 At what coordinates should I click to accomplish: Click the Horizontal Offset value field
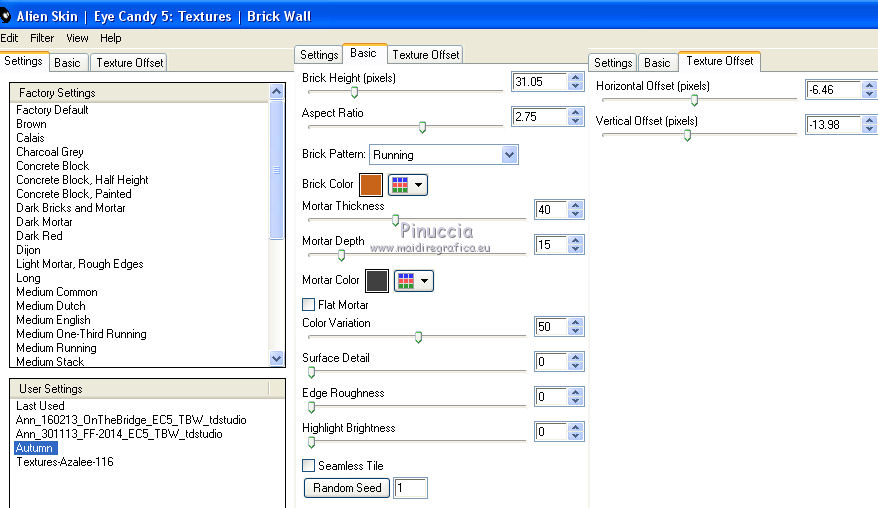click(x=834, y=90)
